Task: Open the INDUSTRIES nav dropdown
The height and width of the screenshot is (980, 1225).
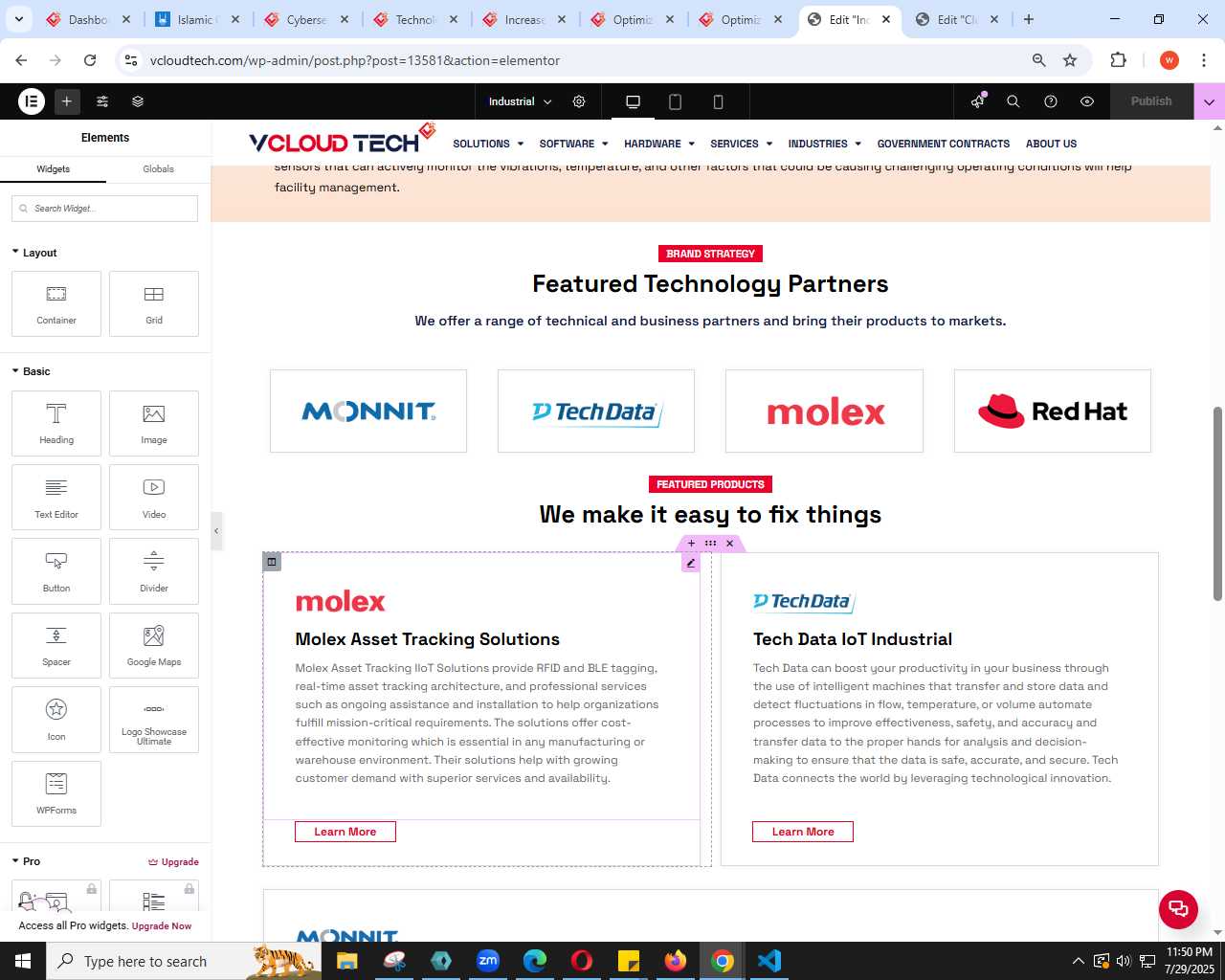Action: click(825, 144)
